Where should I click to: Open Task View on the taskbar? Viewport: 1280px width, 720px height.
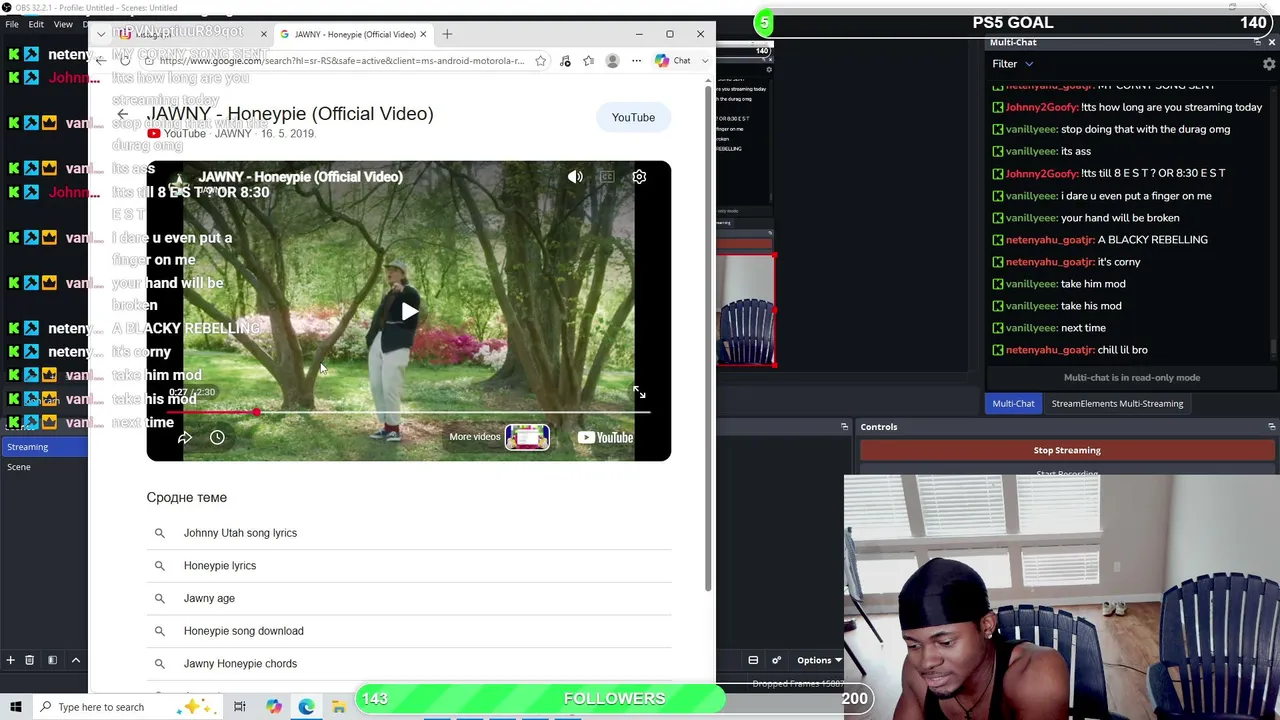pos(240,707)
